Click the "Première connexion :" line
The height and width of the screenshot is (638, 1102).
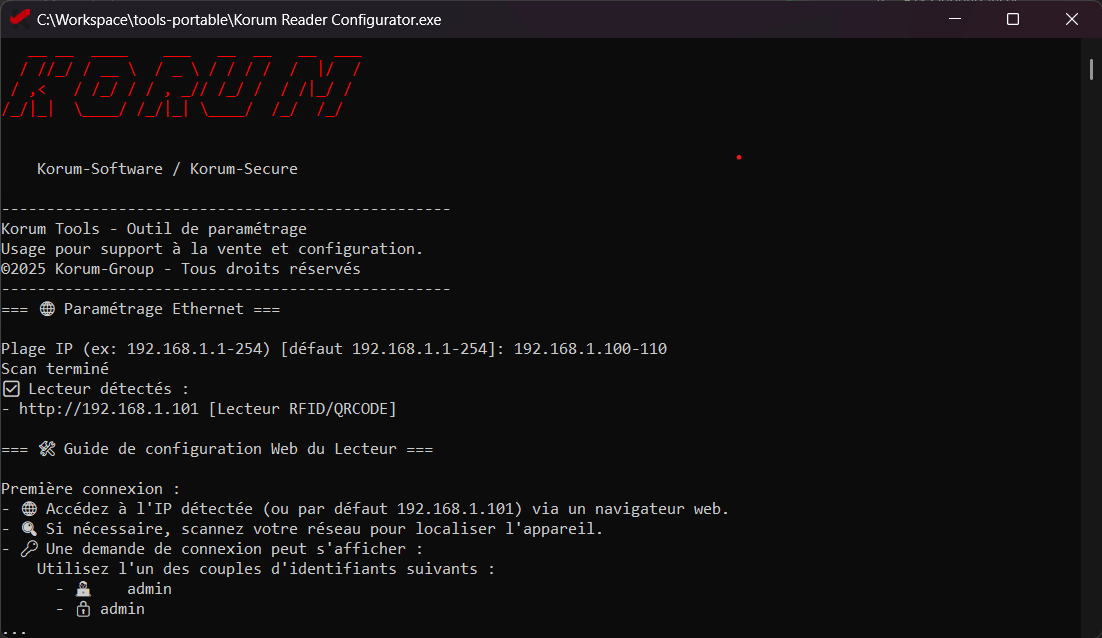tap(91, 489)
